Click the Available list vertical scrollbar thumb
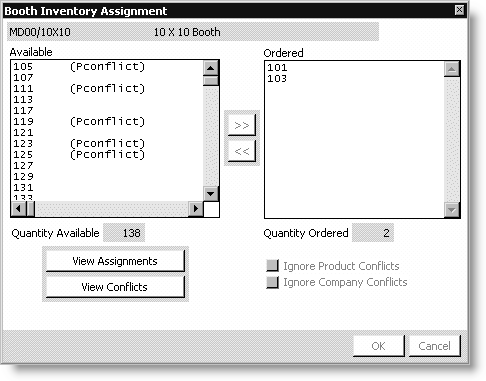This screenshot has height=381, width=486. click(211, 81)
